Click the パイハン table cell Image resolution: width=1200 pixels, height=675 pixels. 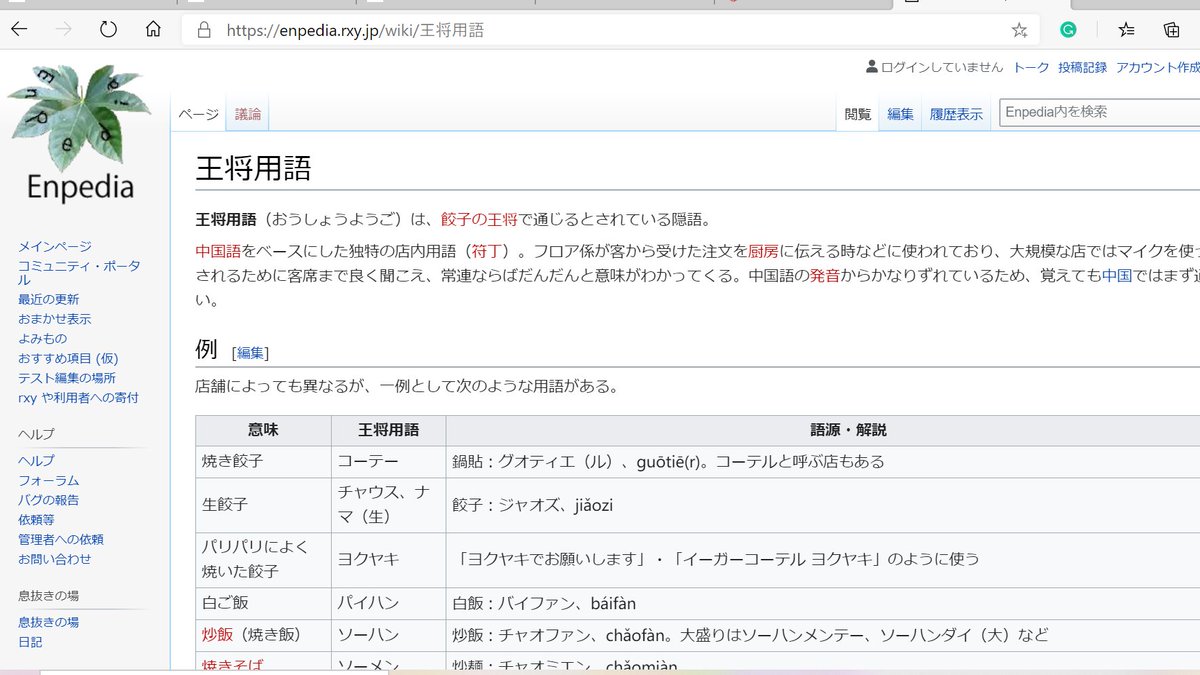[x=388, y=604]
